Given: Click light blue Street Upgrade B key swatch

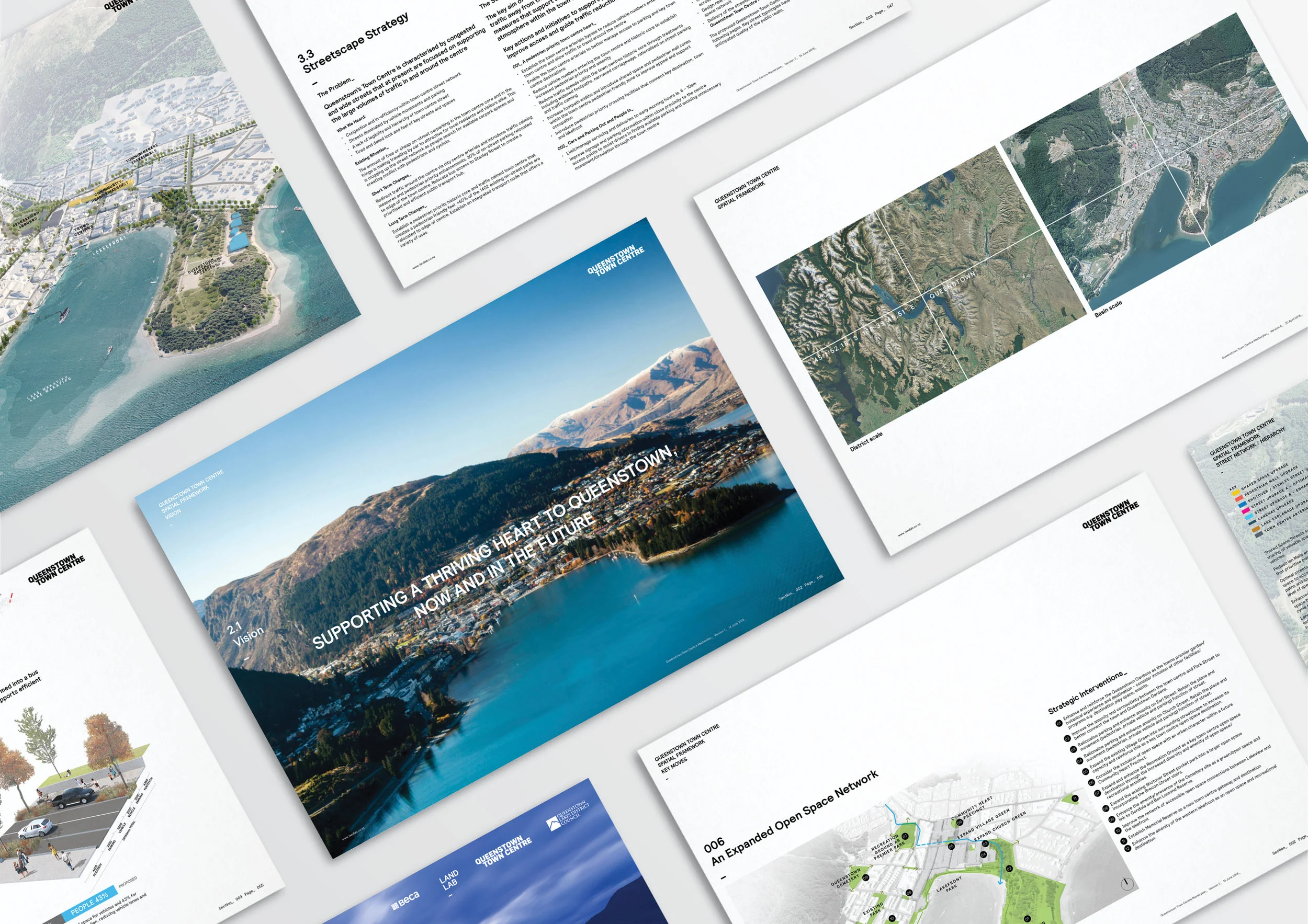Looking at the screenshot, I should tap(1249, 518).
